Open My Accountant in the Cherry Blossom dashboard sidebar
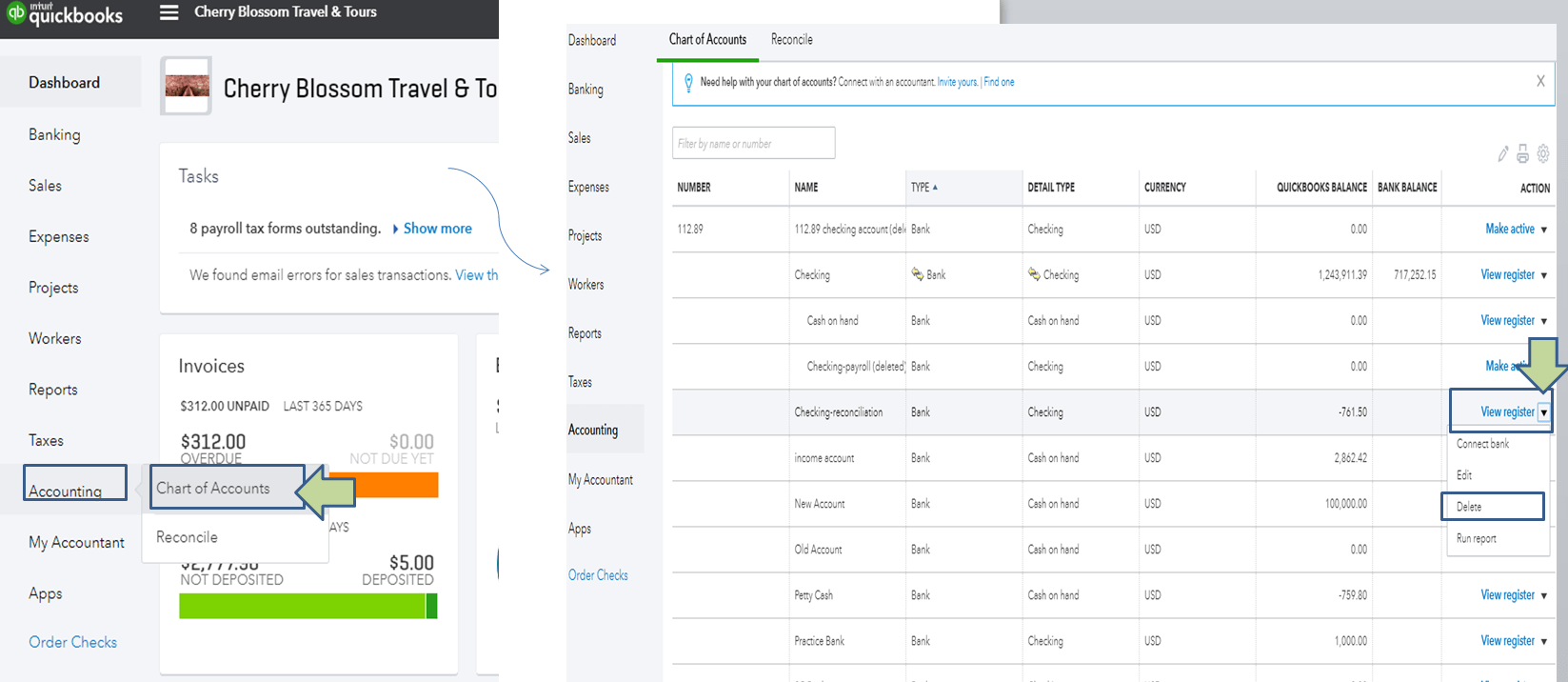 point(76,542)
